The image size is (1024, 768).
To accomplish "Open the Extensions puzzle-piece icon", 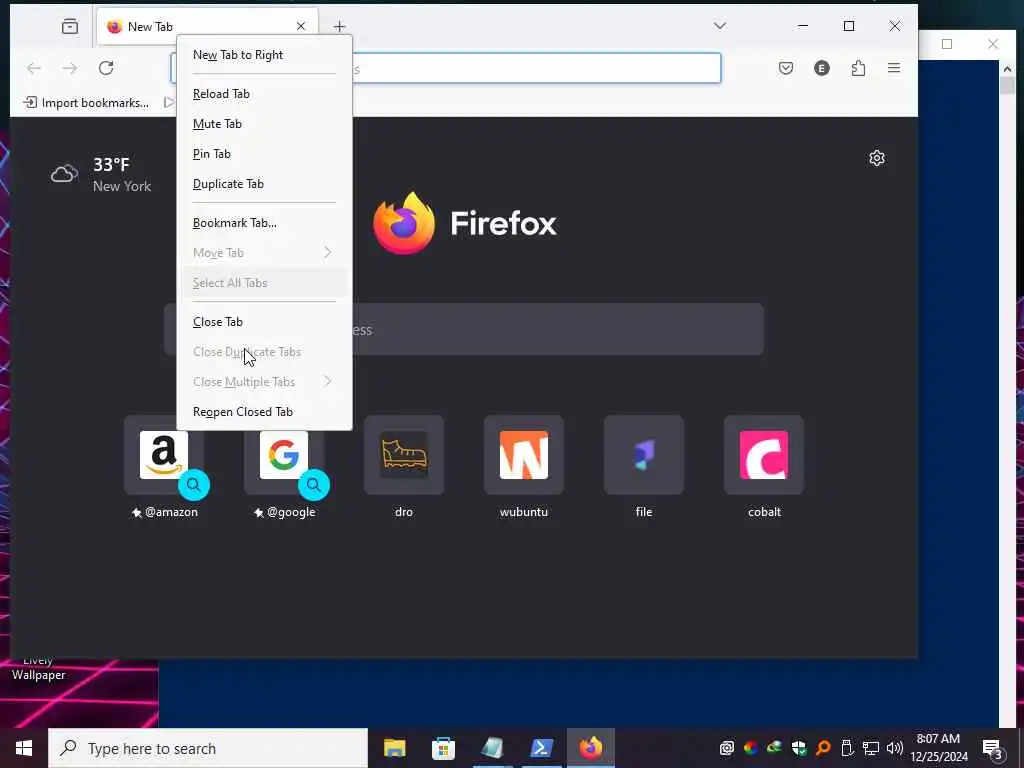I will (x=858, y=68).
